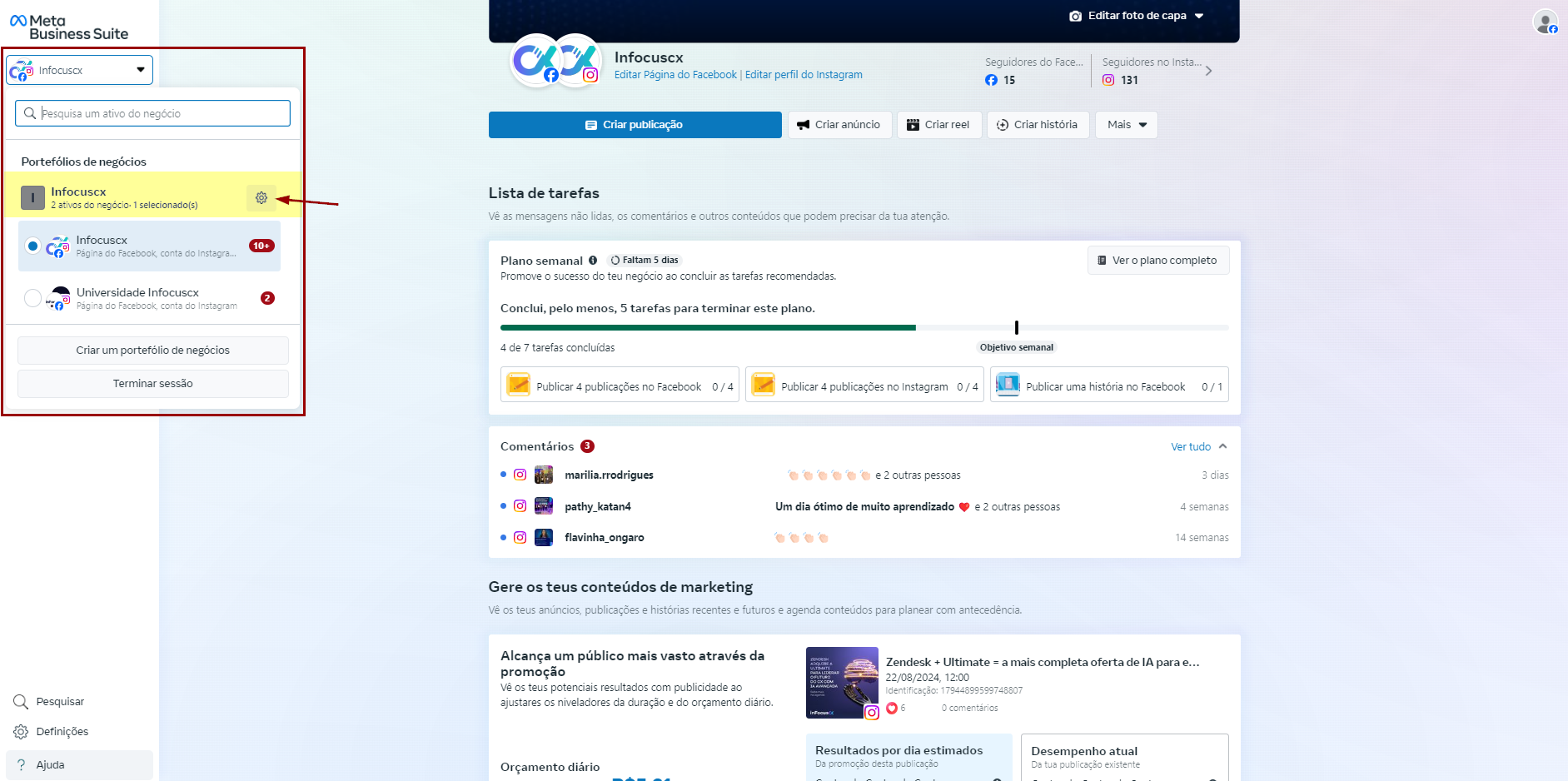Open Ajuda help in the sidebar

coord(49,765)
